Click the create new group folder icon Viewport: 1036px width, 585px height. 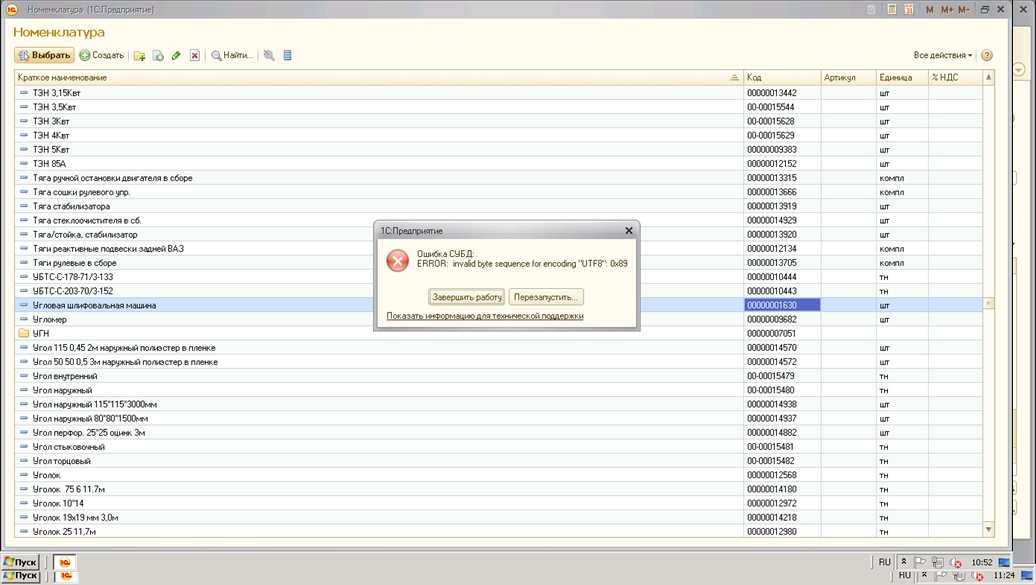tap(140, 56)
